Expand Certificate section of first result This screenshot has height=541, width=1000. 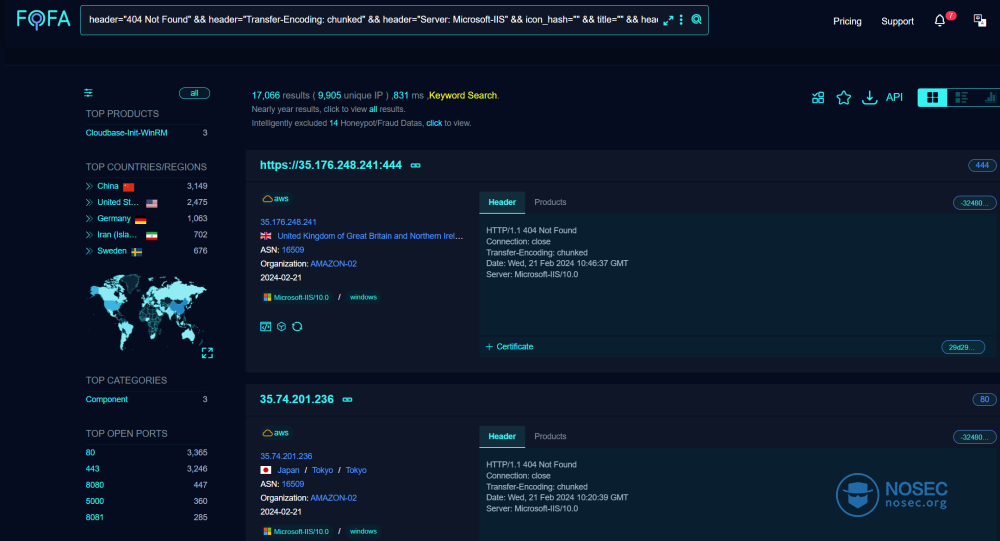(x=510, y=347)
